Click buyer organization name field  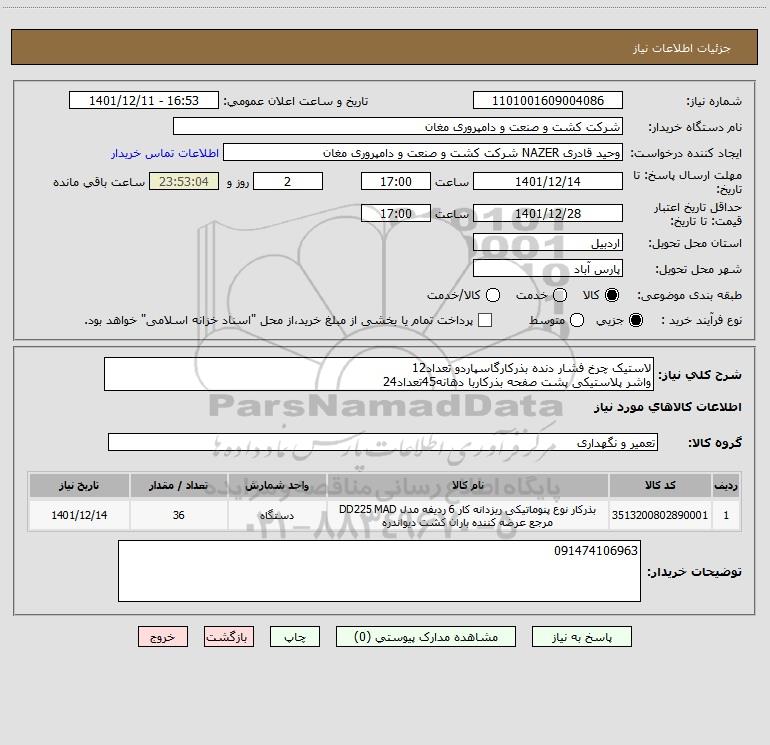click(x=398, y=127)
